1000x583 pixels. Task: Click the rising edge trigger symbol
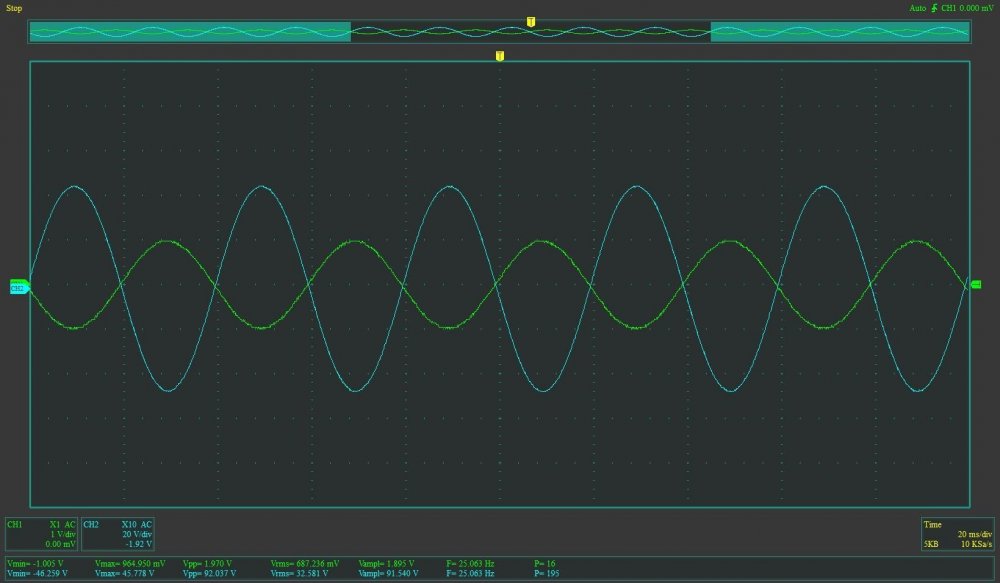pos(934,8)
